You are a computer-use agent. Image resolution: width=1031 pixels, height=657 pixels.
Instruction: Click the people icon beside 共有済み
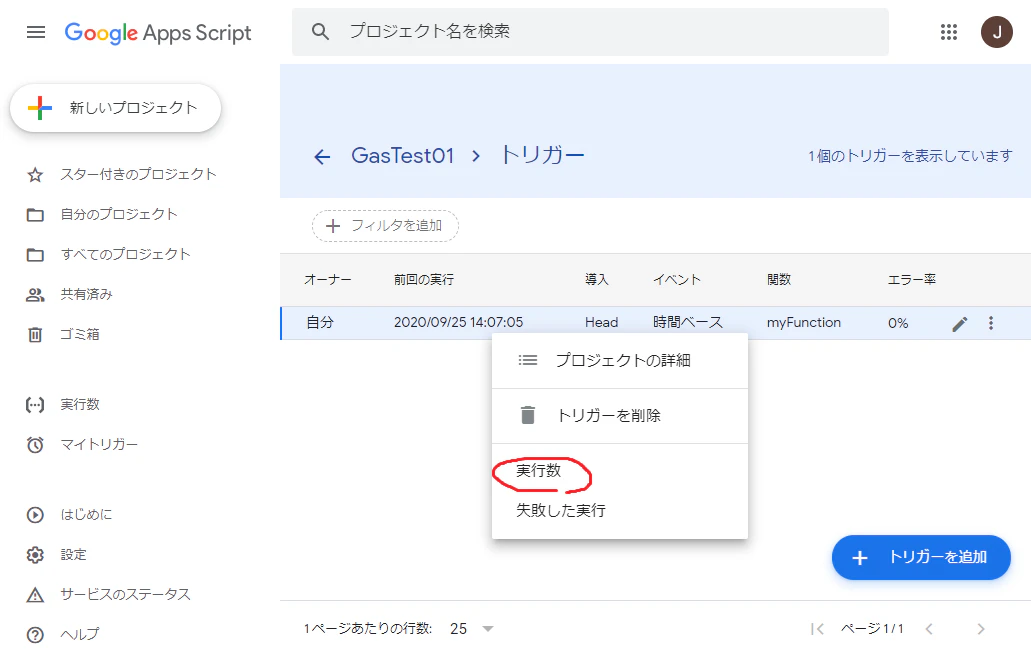35,295
